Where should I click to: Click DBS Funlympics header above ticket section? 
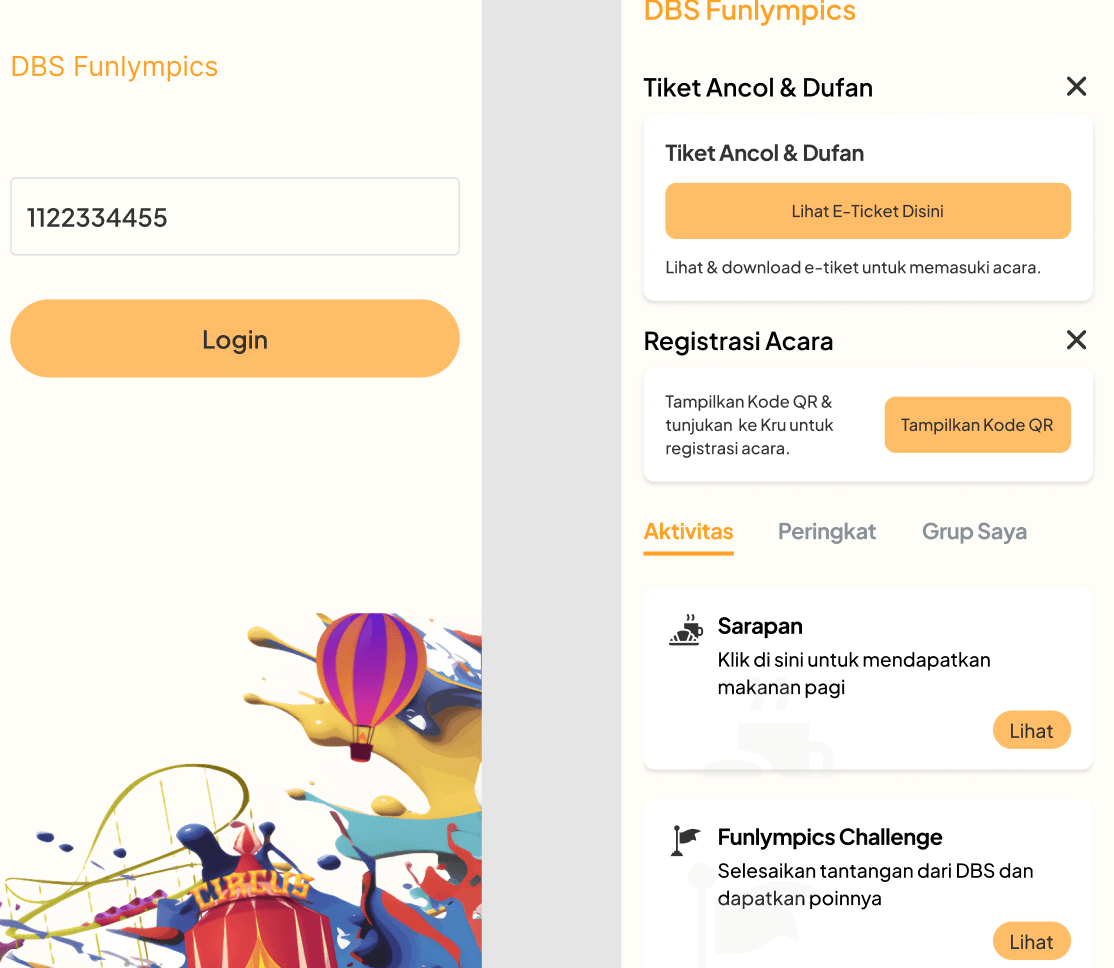pyautogui.click(x=750, y=12)
